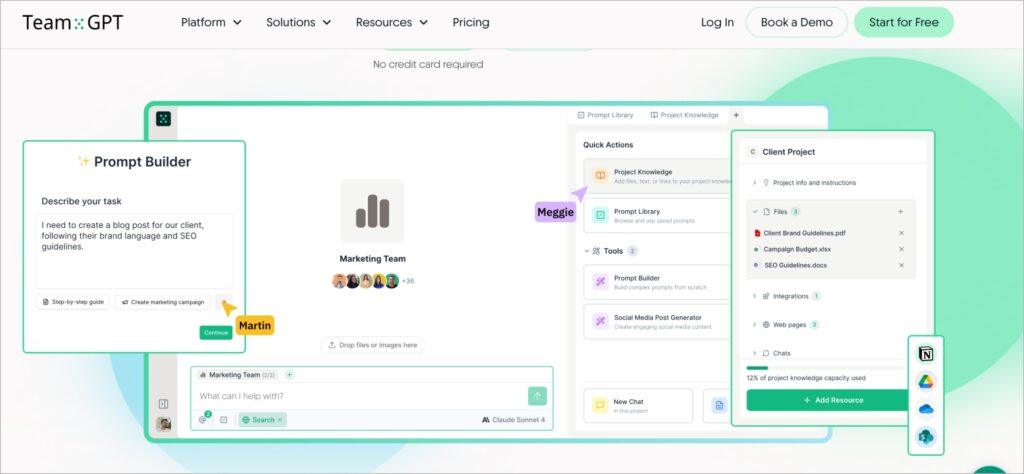1024x474 pixels.
Task: Open the Platform dropdown menu
Action: point(211,22)
